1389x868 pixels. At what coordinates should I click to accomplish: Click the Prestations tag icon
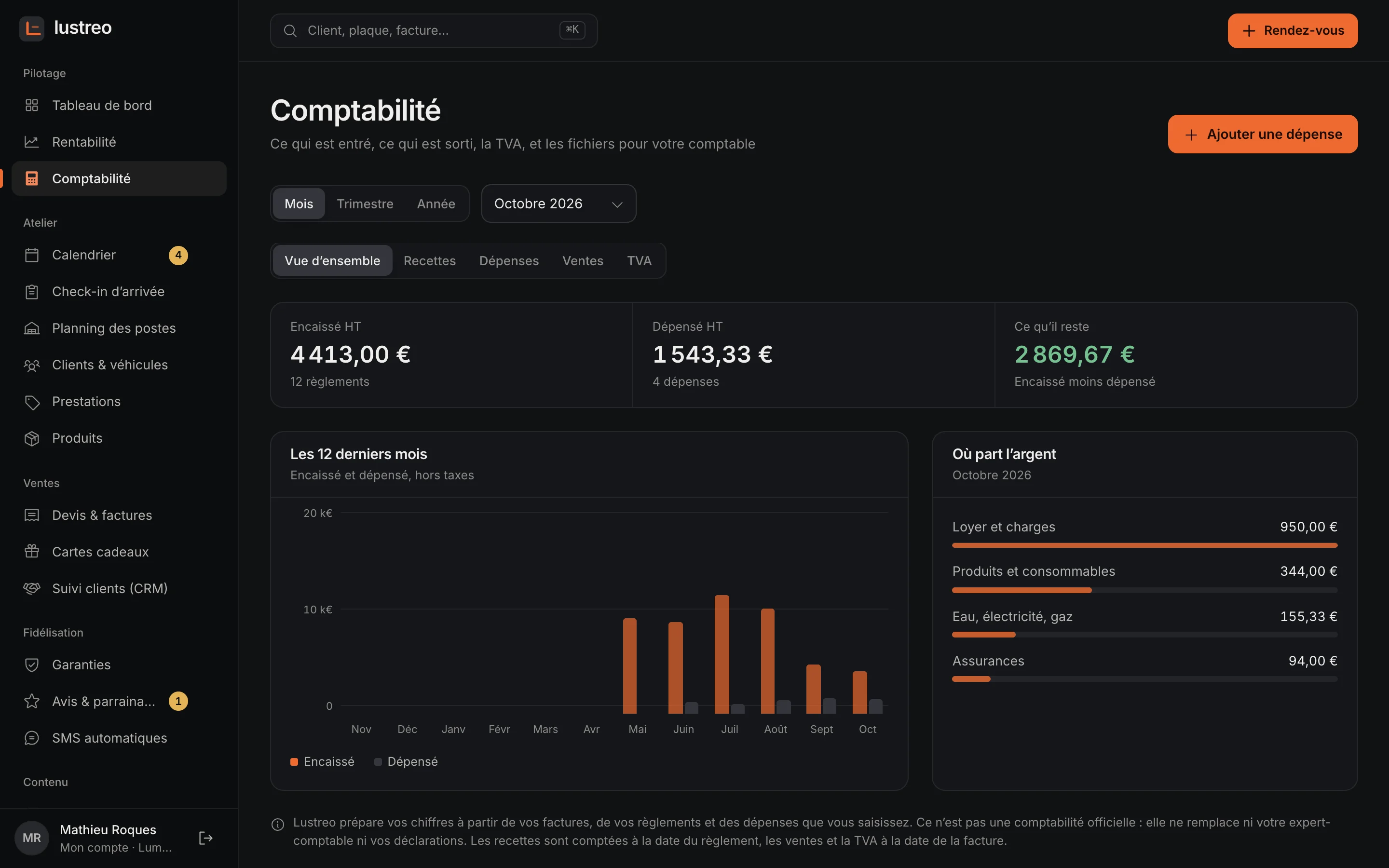tap(31, 402)
